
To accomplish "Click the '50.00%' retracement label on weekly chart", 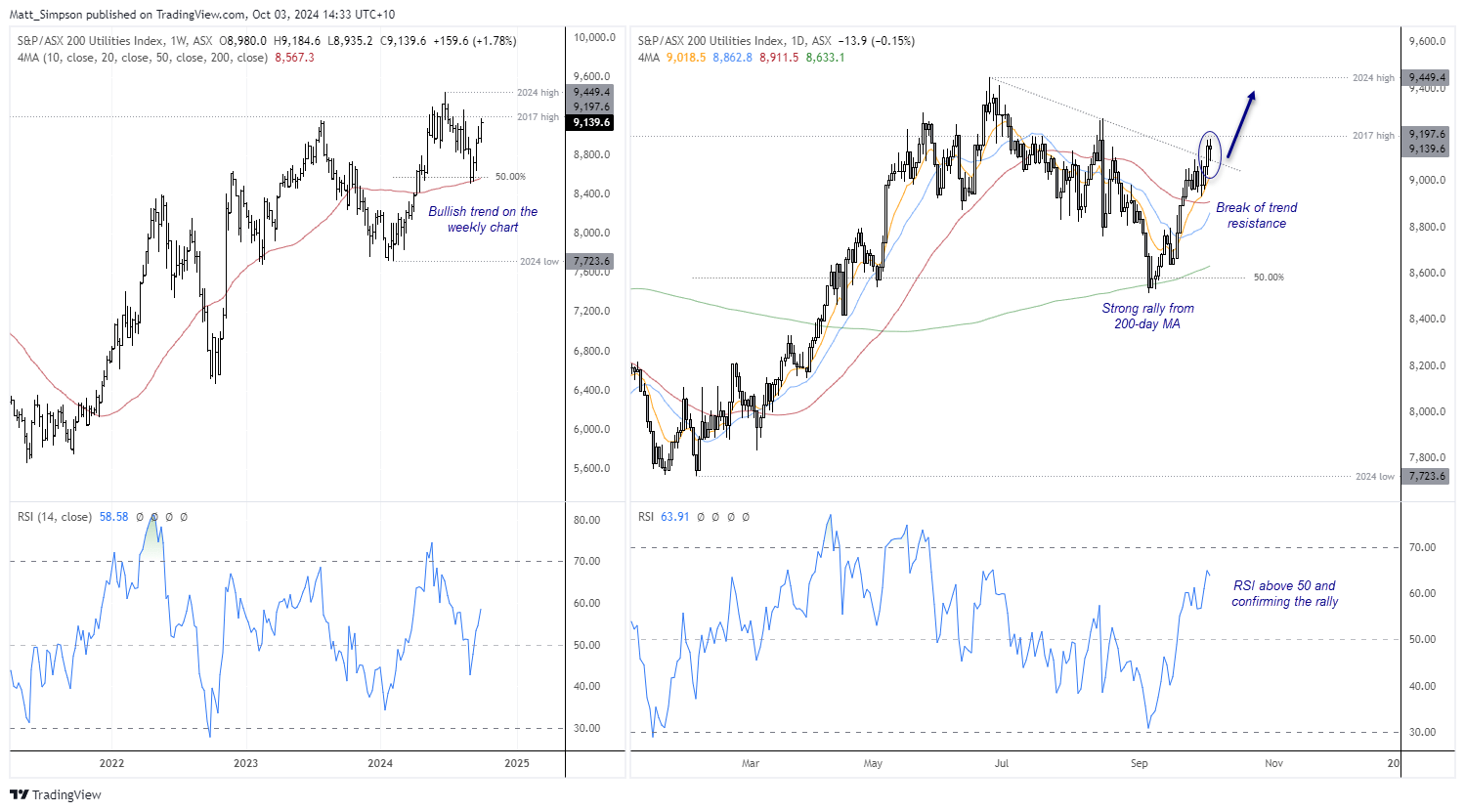I will (510, 177).
